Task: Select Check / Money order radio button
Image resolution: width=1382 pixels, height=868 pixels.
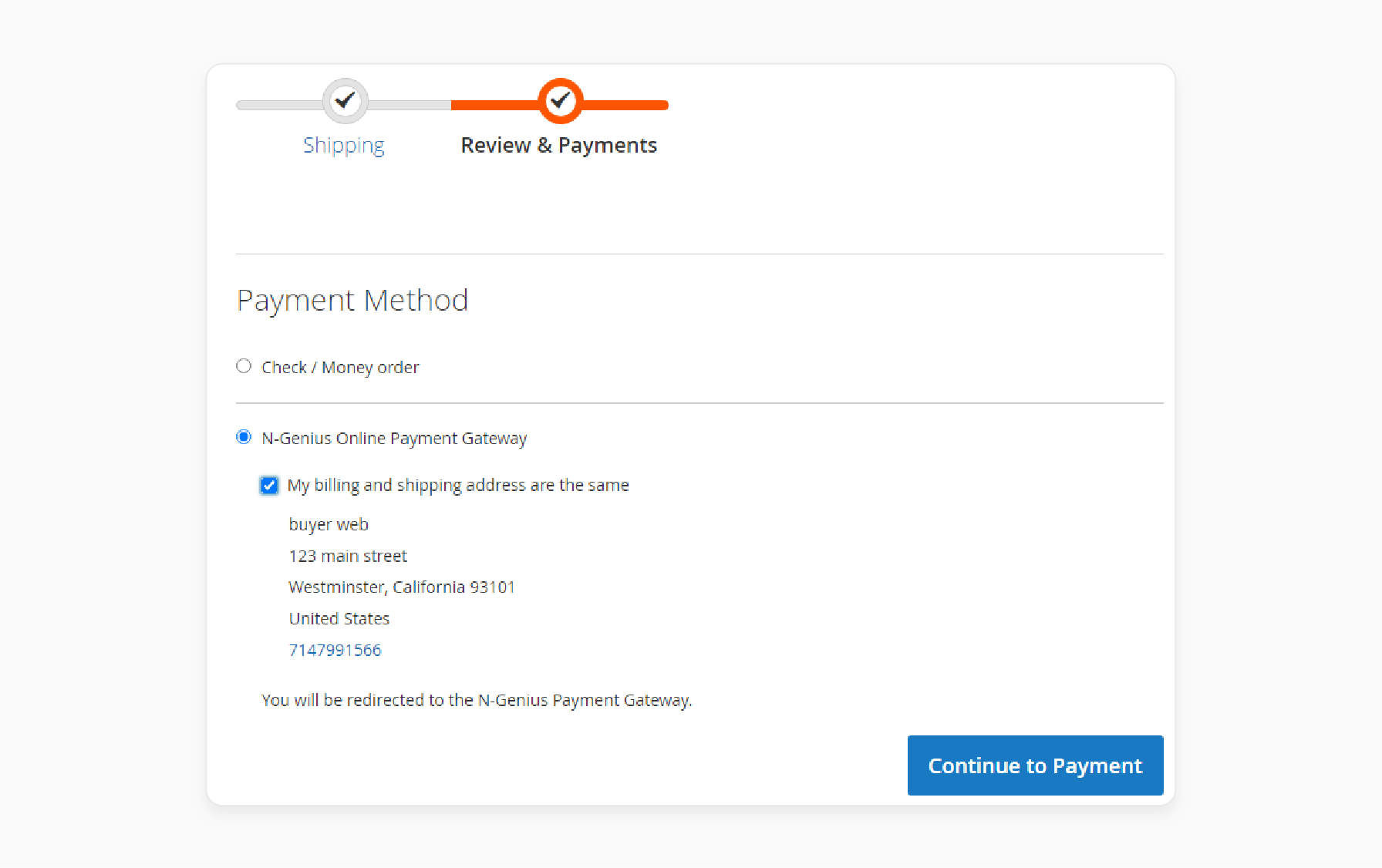Action: pos(244,366)
